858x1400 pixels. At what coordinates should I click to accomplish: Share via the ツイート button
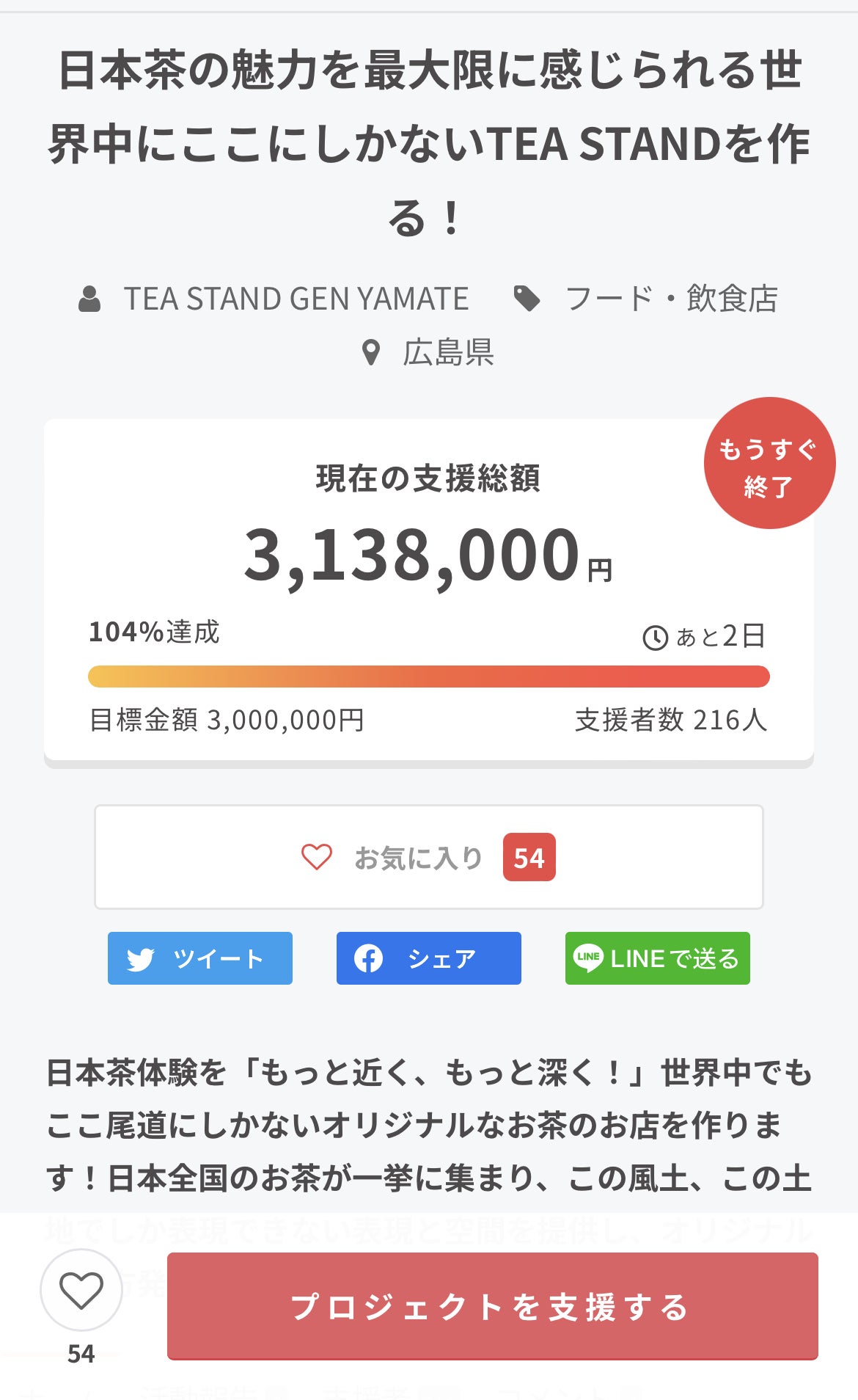pyautogui.click(x=200, y=958)
